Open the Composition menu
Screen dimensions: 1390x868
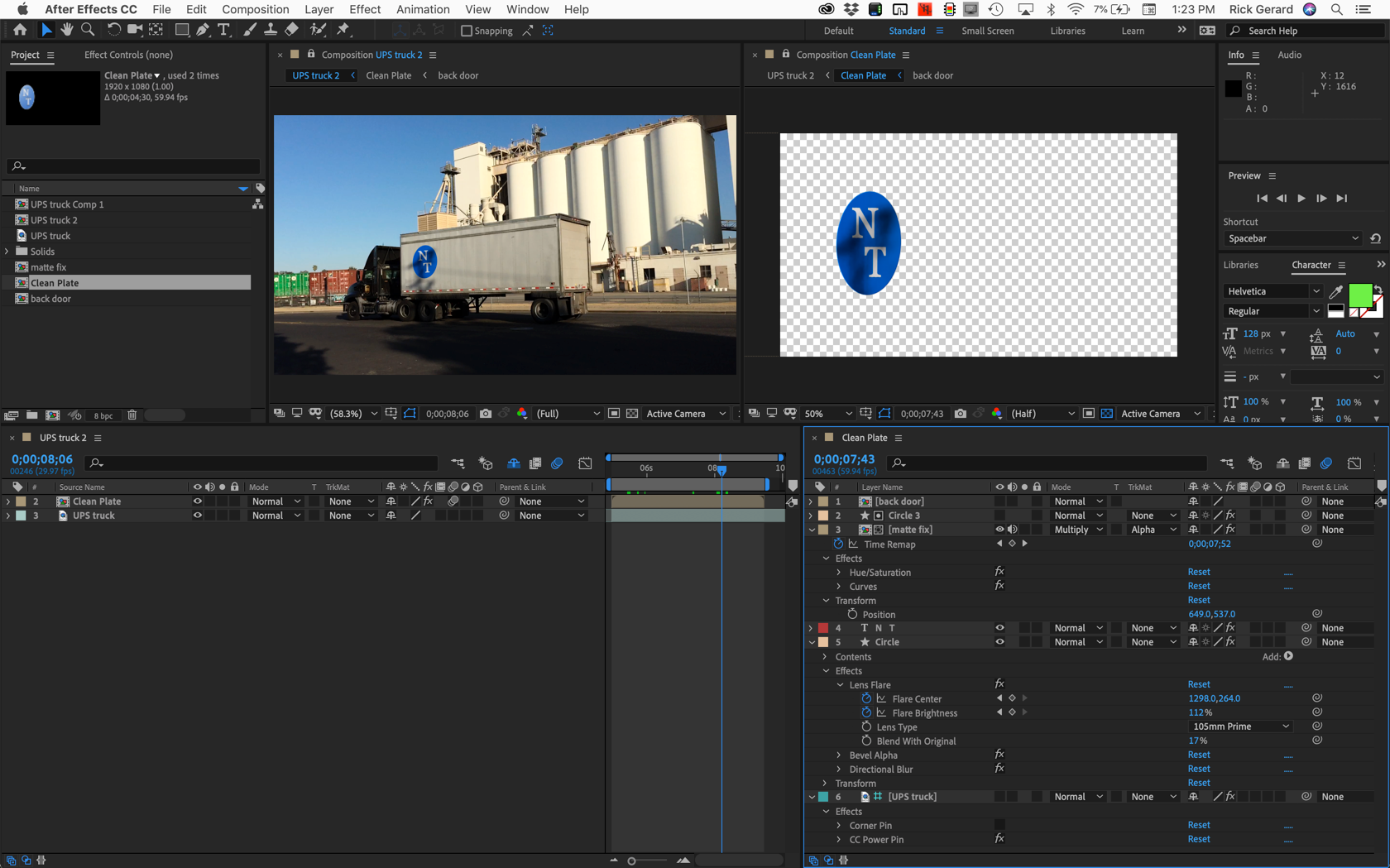(255, 9)
